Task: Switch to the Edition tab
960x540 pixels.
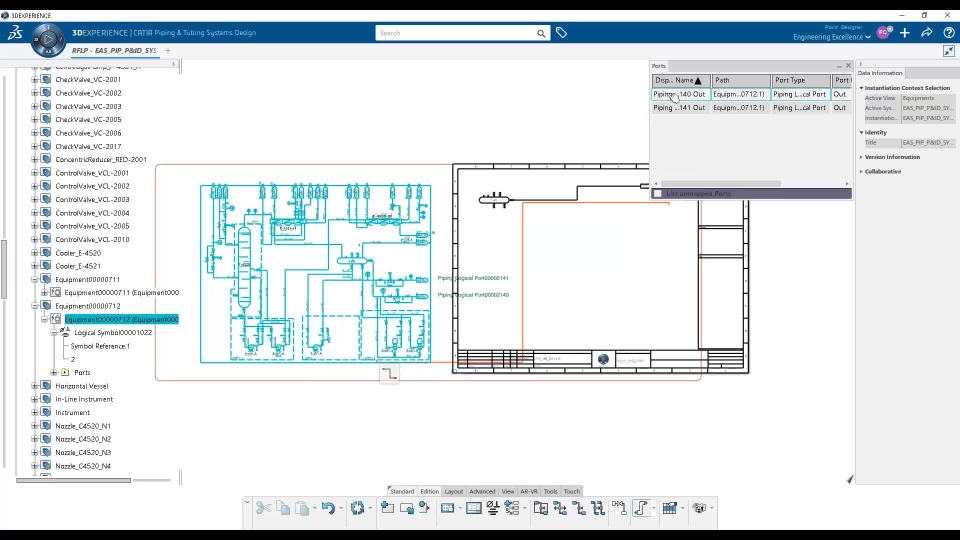Action: click(x=429, y=492)
